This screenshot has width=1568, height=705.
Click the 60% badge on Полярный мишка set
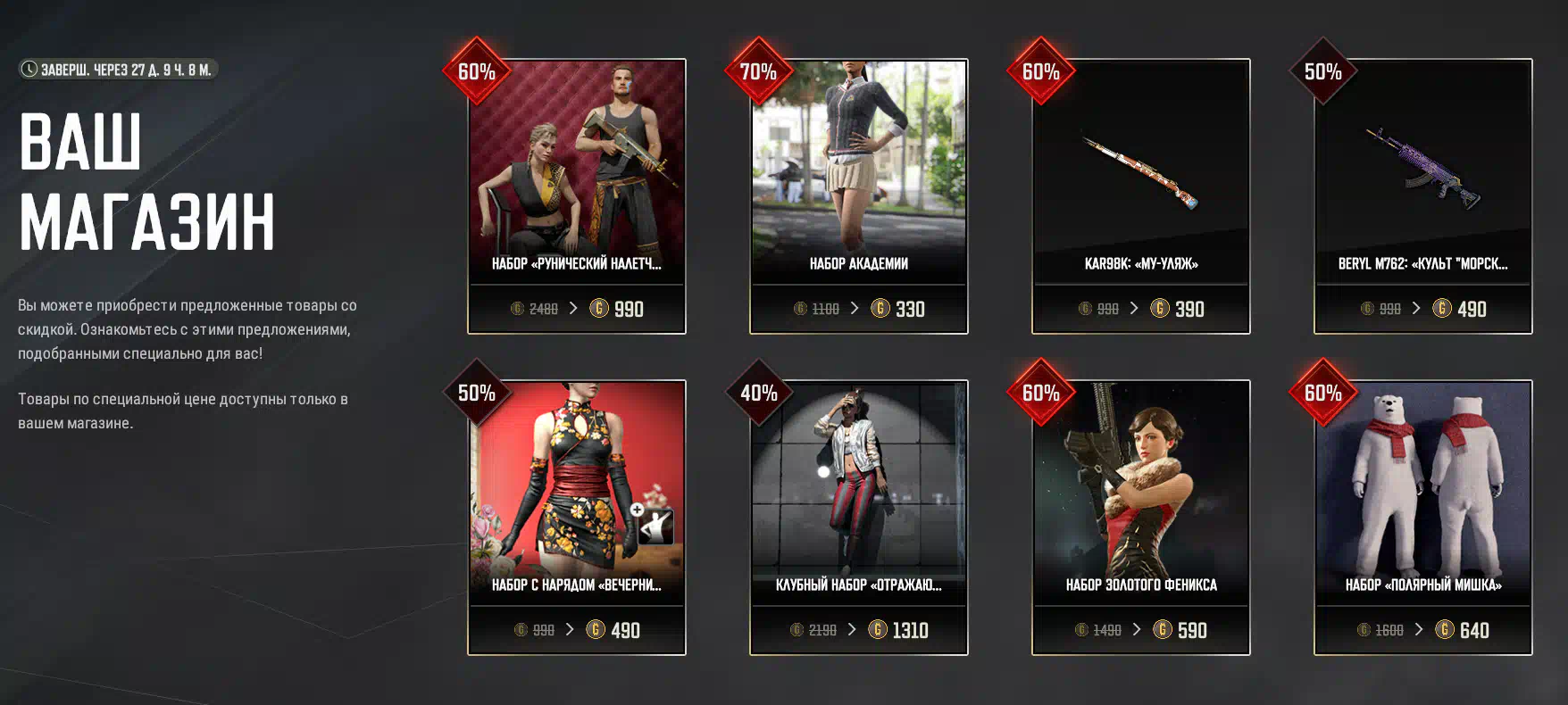tap(1323, 393)
